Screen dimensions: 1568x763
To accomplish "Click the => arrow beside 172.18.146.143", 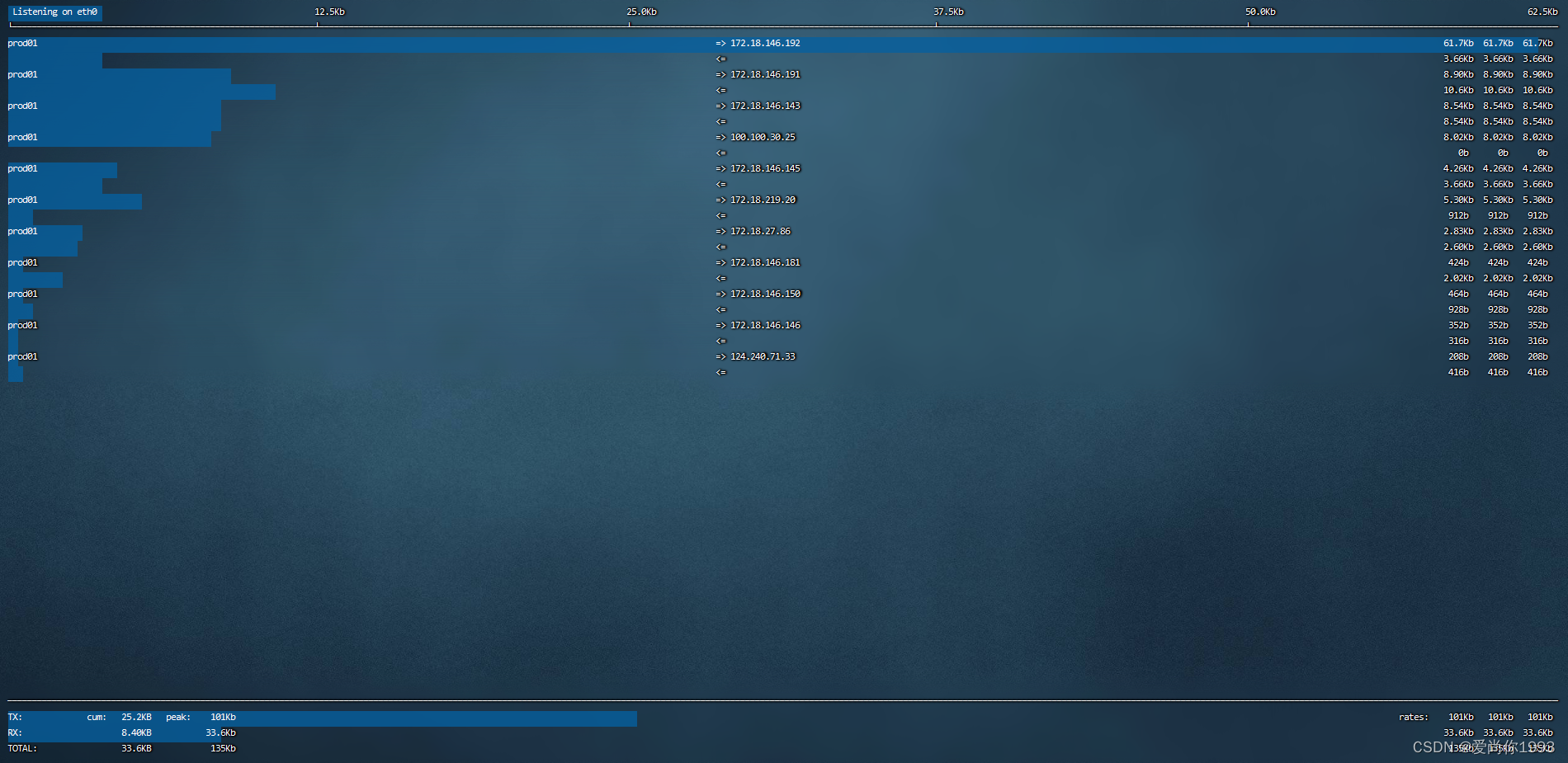I will click(x=720, y=106).
